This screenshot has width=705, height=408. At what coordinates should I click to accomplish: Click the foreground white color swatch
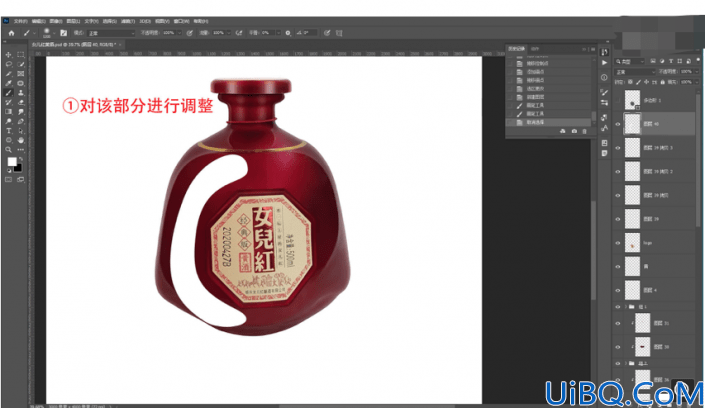pyautogui.click(x=12, y=161)
